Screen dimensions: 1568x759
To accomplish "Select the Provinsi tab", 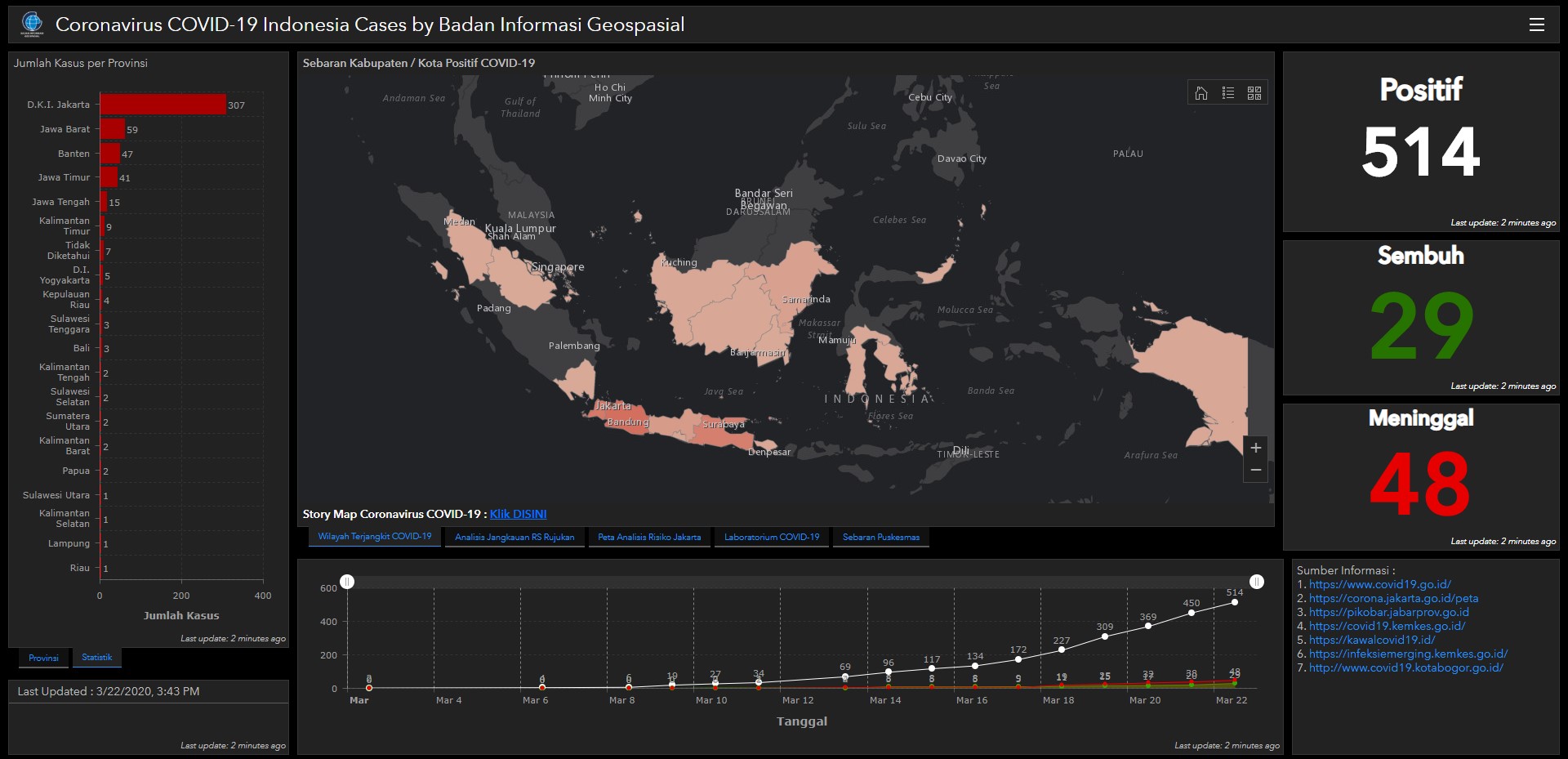I will [43, 658].
